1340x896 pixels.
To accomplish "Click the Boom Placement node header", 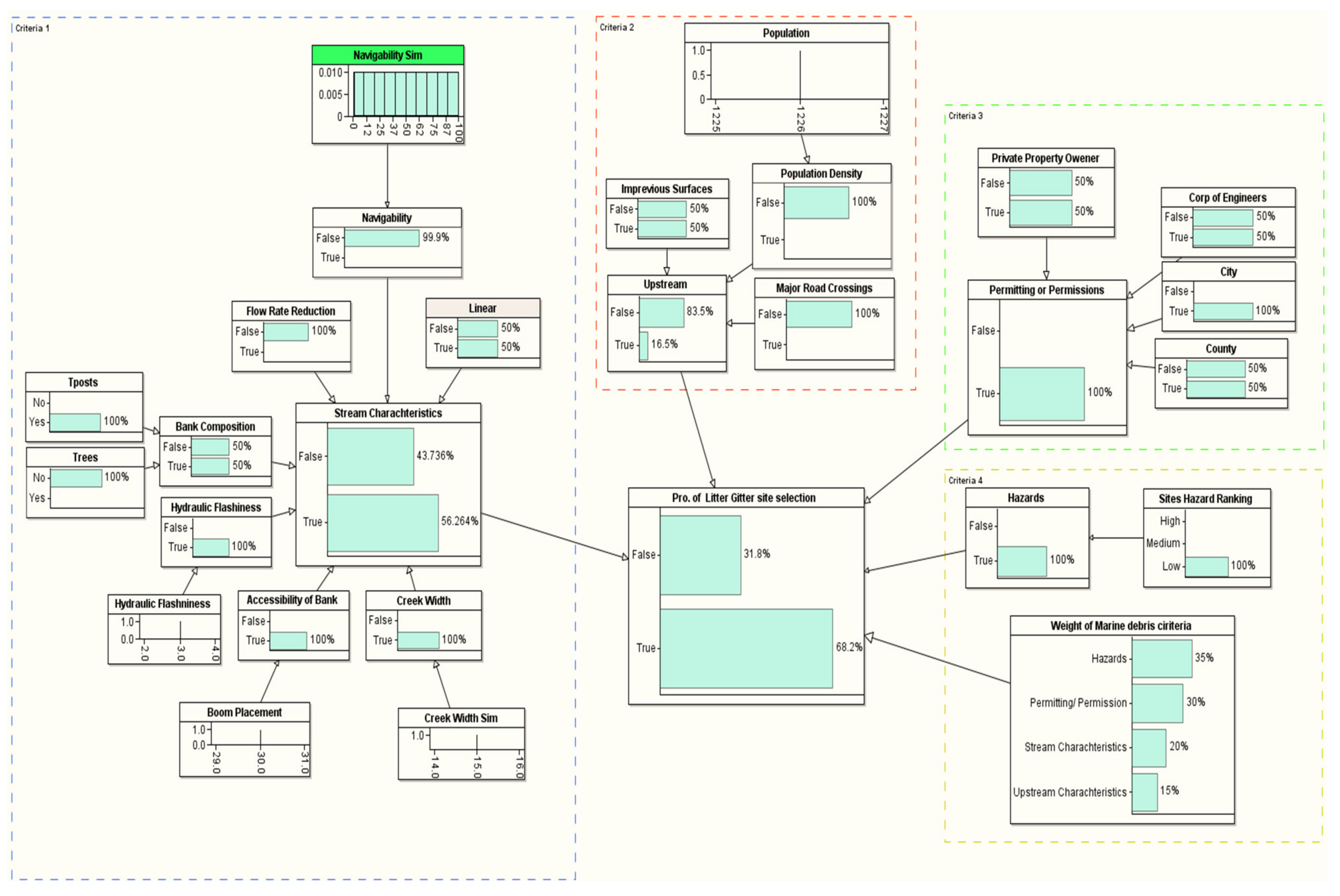I will coord(244,713).
